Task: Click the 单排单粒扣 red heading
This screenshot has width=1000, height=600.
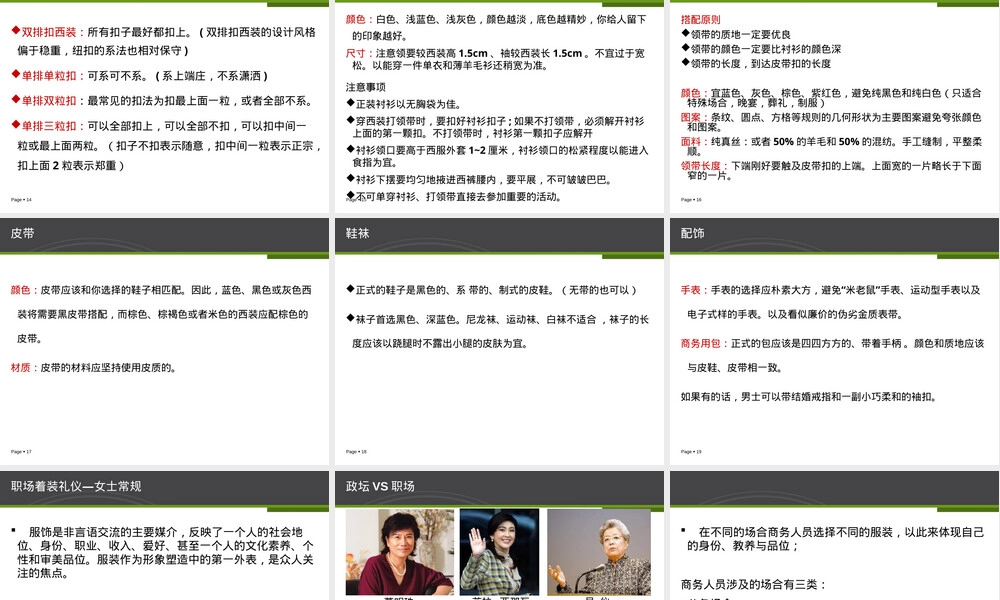Action: pyautogui.click(x=48, y=76)
